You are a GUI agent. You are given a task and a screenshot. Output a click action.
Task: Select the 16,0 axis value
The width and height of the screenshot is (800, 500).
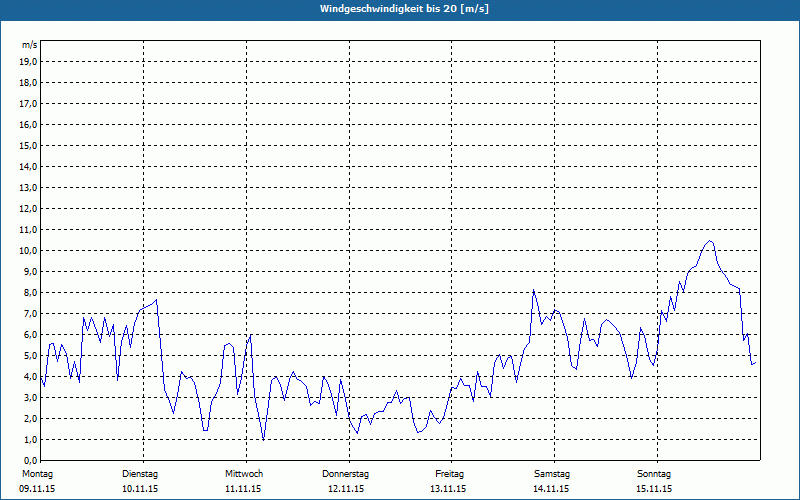point(27,124)
